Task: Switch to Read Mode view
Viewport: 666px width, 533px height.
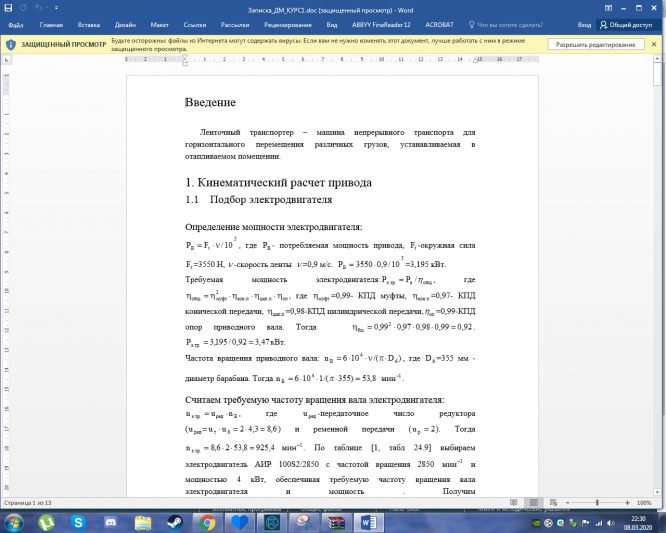Action: 514,502
